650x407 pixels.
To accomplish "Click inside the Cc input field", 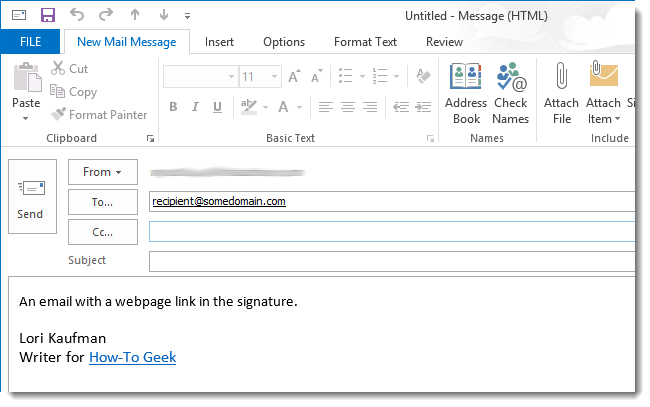I will tap(392, 232).
